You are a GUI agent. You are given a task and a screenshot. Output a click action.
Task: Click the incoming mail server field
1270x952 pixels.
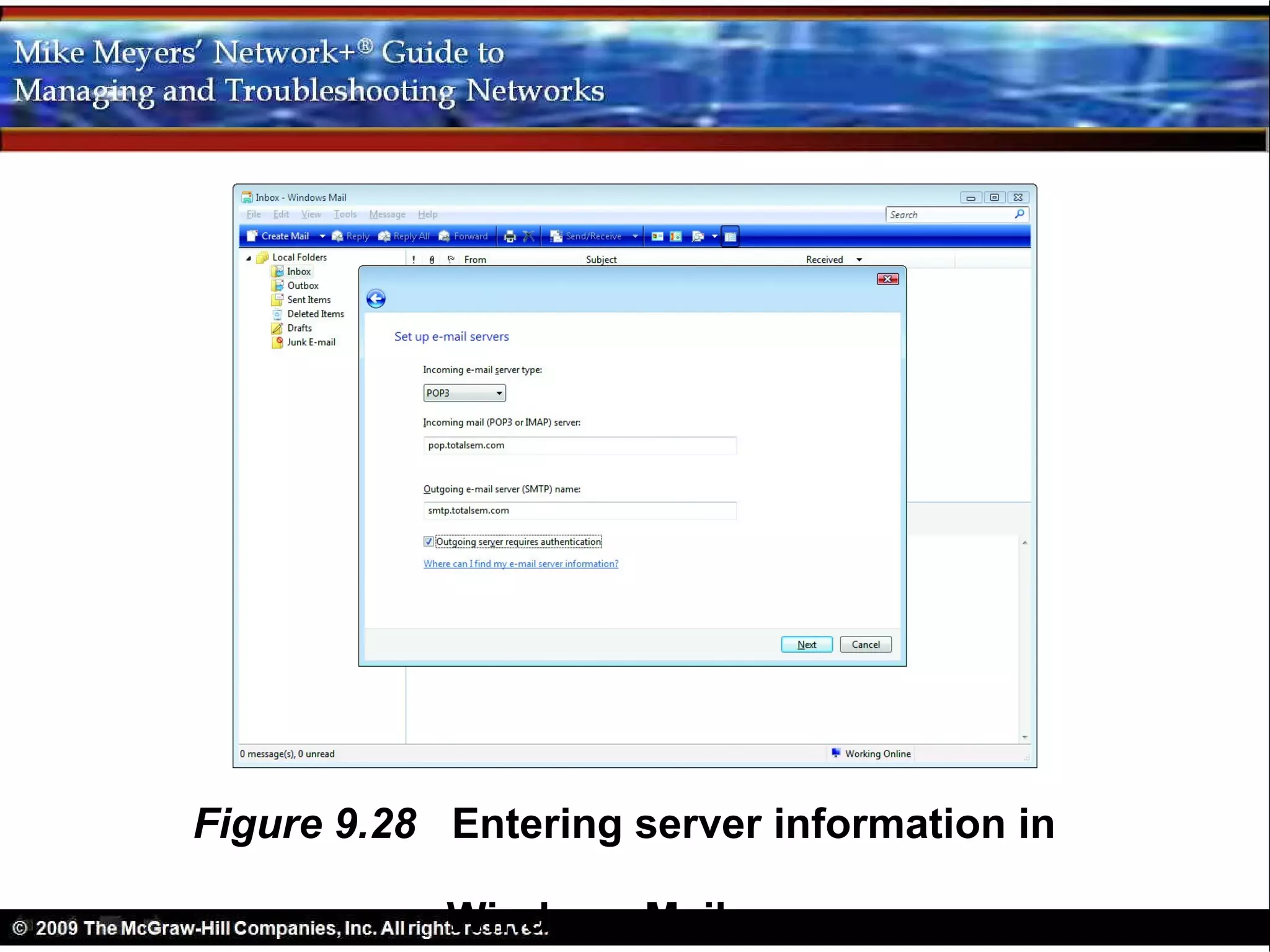click(x=580, y=445)
